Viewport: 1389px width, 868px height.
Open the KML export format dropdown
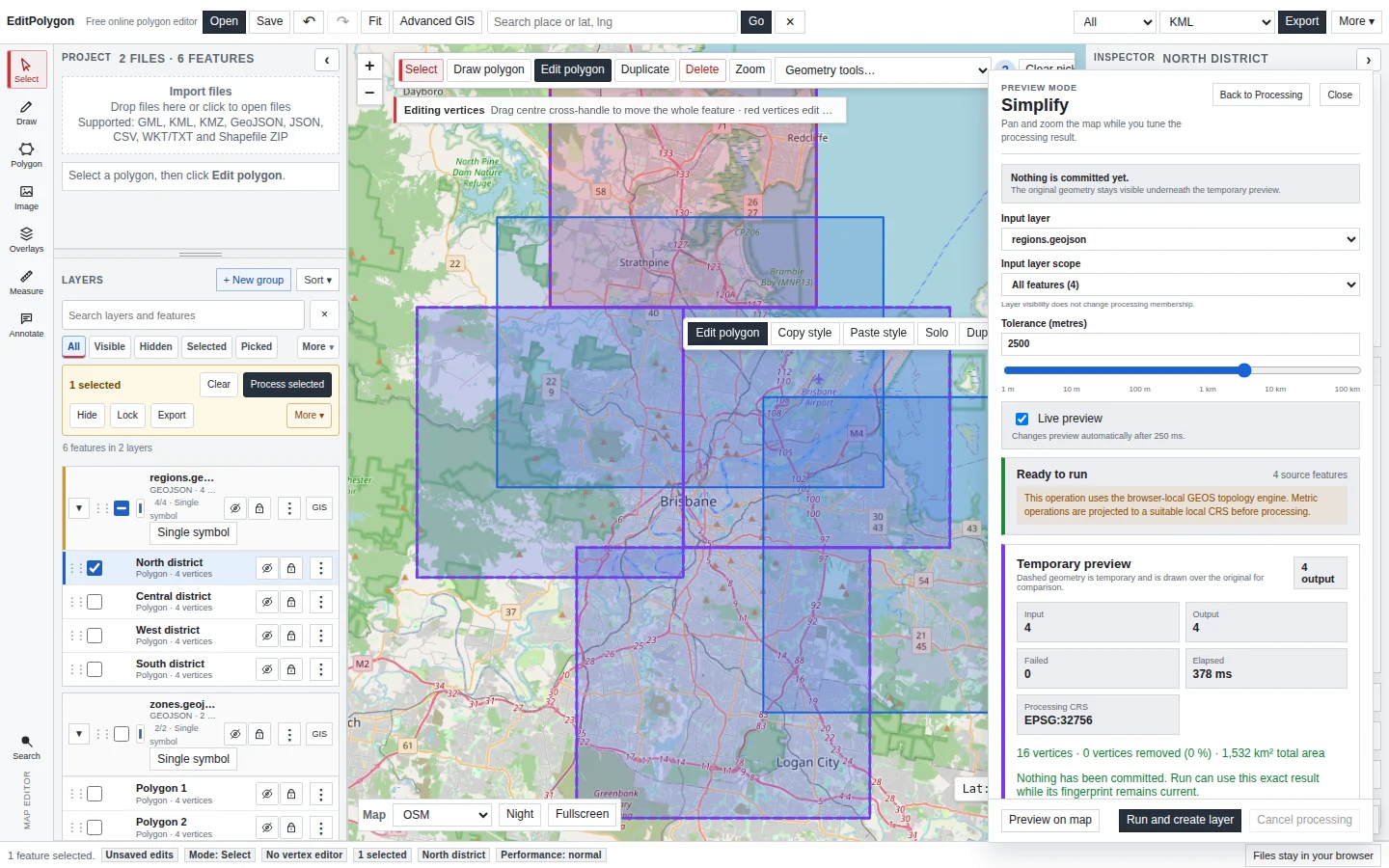point(1217,21)
